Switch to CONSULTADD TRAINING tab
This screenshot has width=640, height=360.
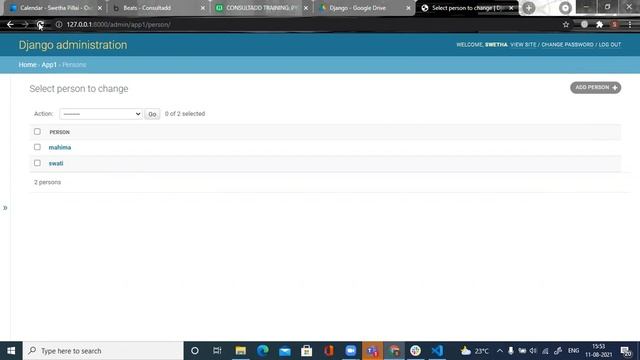(x=261, y=8)
